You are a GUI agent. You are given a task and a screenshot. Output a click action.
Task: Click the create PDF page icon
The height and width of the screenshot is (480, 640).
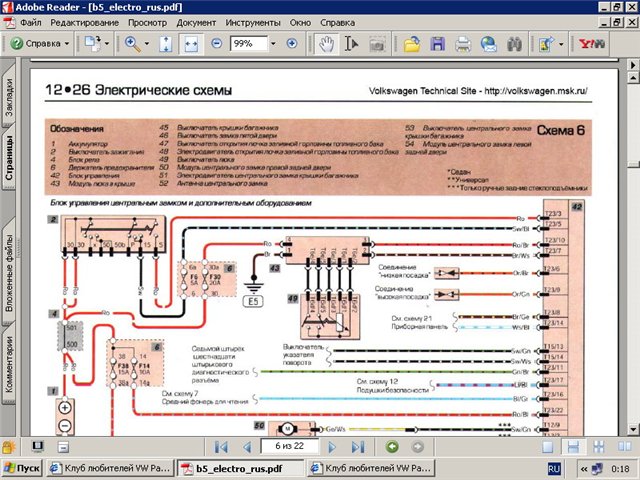[93, 43]
